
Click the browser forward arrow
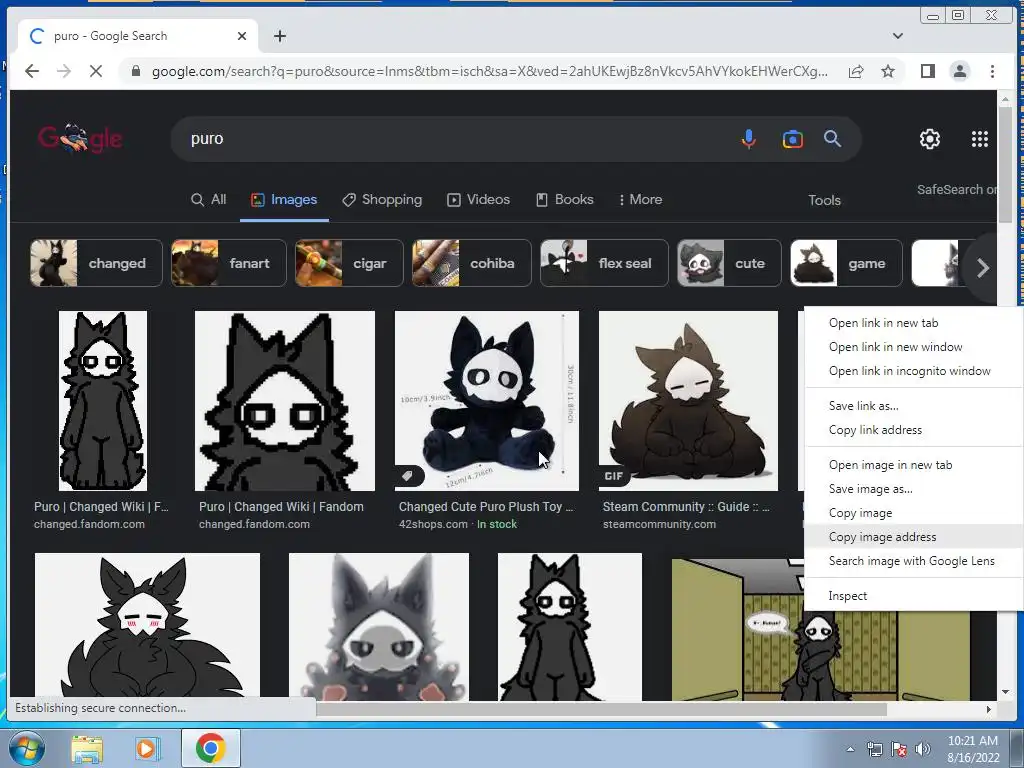[63, 71]
